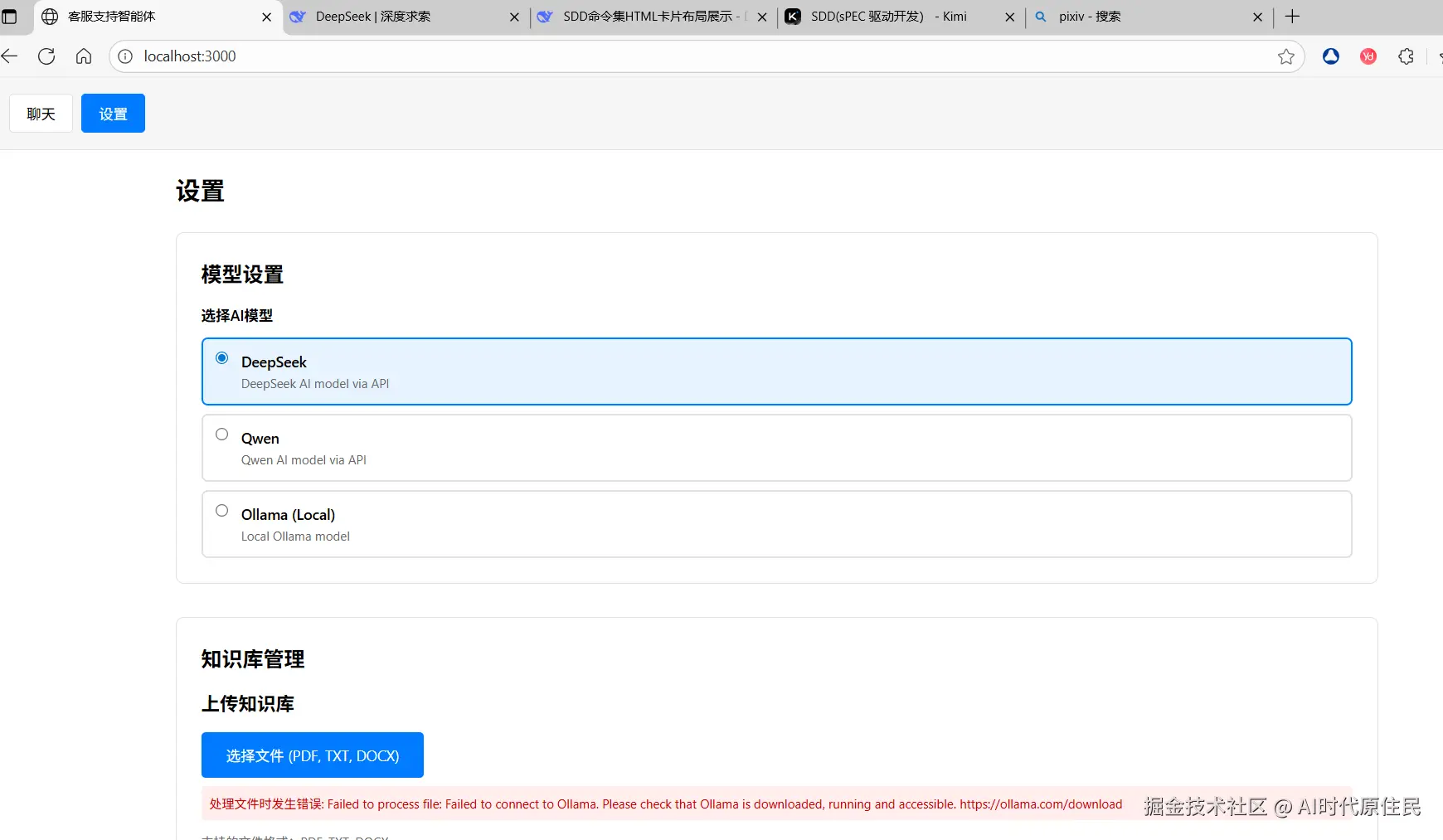Bookmark this page with the star icon

1286,56
